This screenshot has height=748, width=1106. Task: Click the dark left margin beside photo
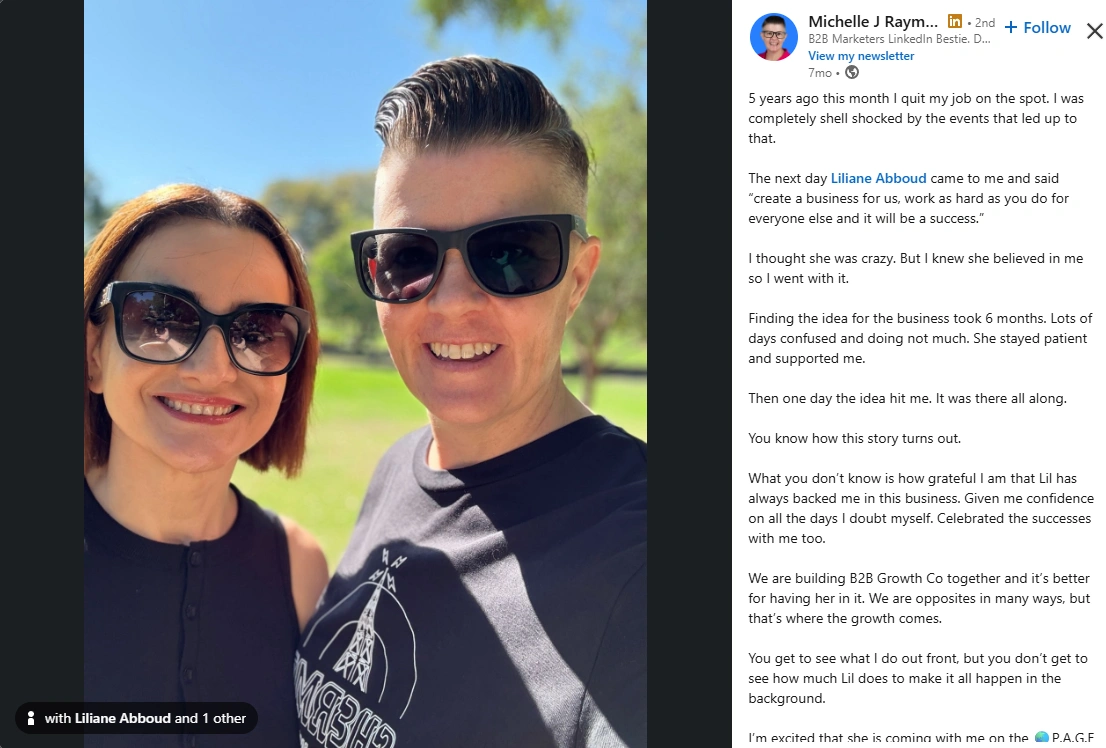(x=42, y=339)
